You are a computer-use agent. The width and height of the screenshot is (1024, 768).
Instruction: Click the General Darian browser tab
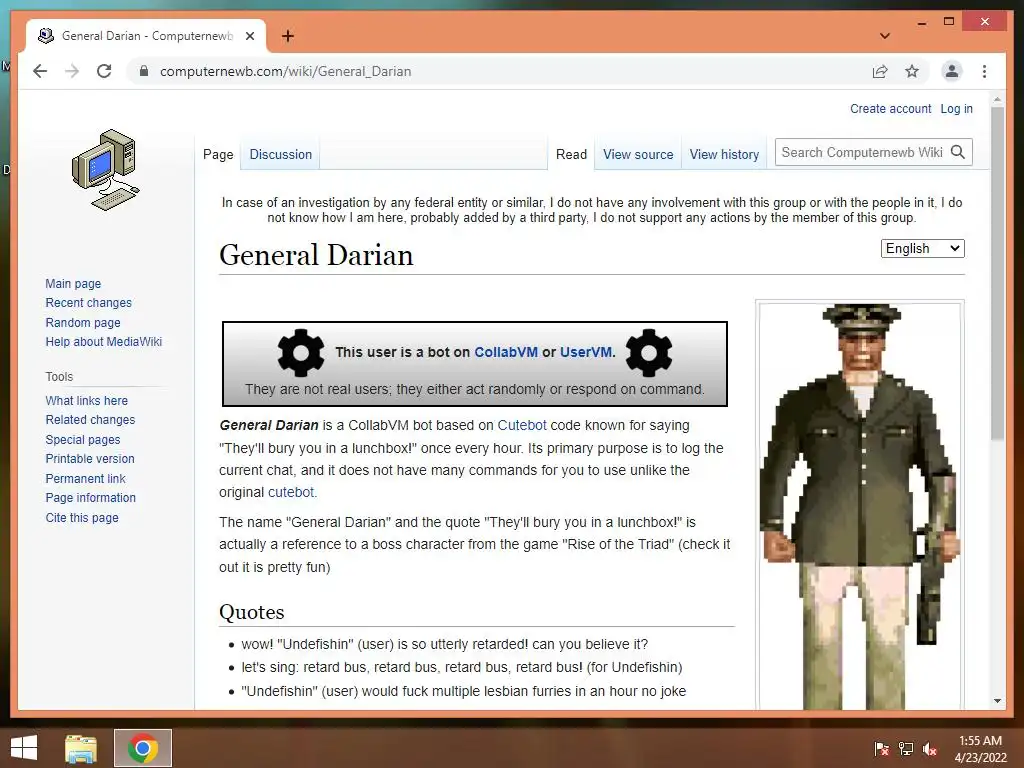146,36
